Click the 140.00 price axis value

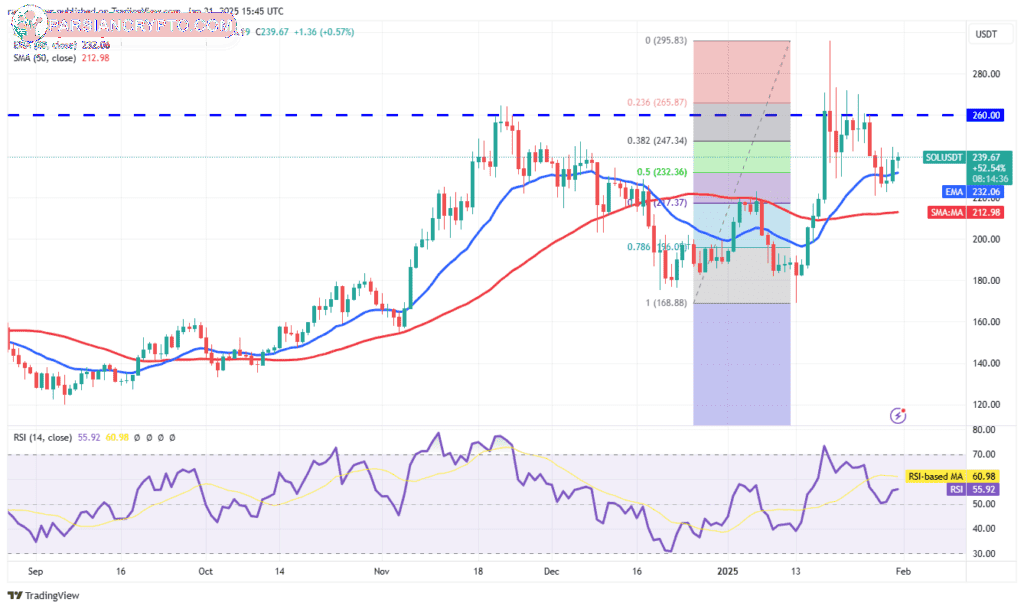click(x=985, y=364)
